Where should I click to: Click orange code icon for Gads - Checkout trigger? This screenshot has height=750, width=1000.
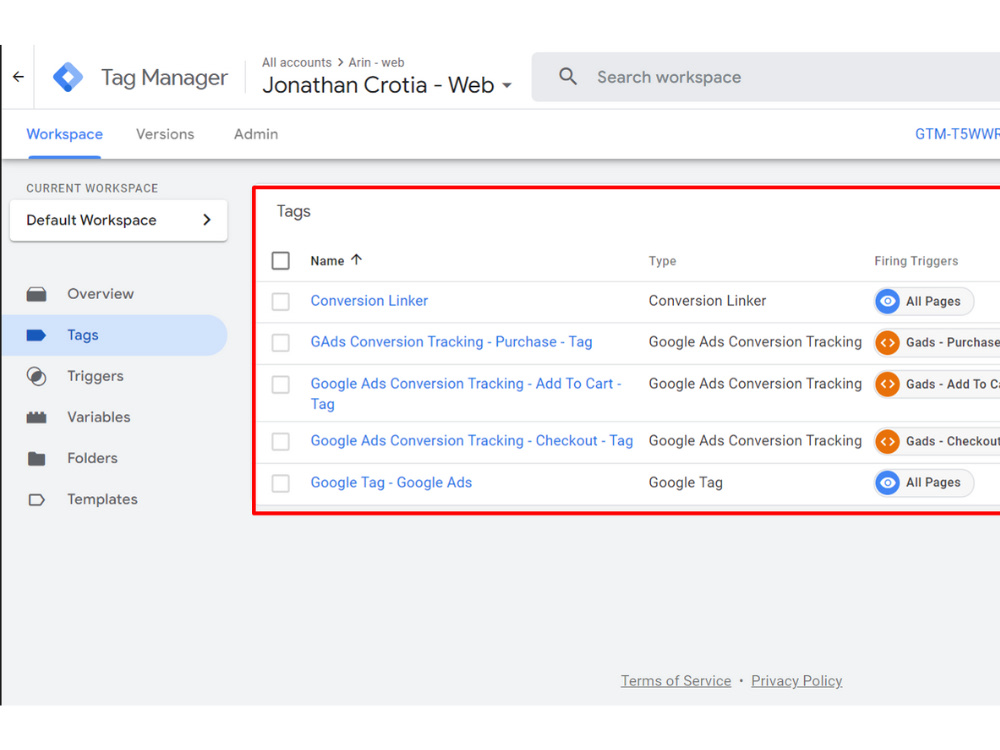tap(887, 441)
